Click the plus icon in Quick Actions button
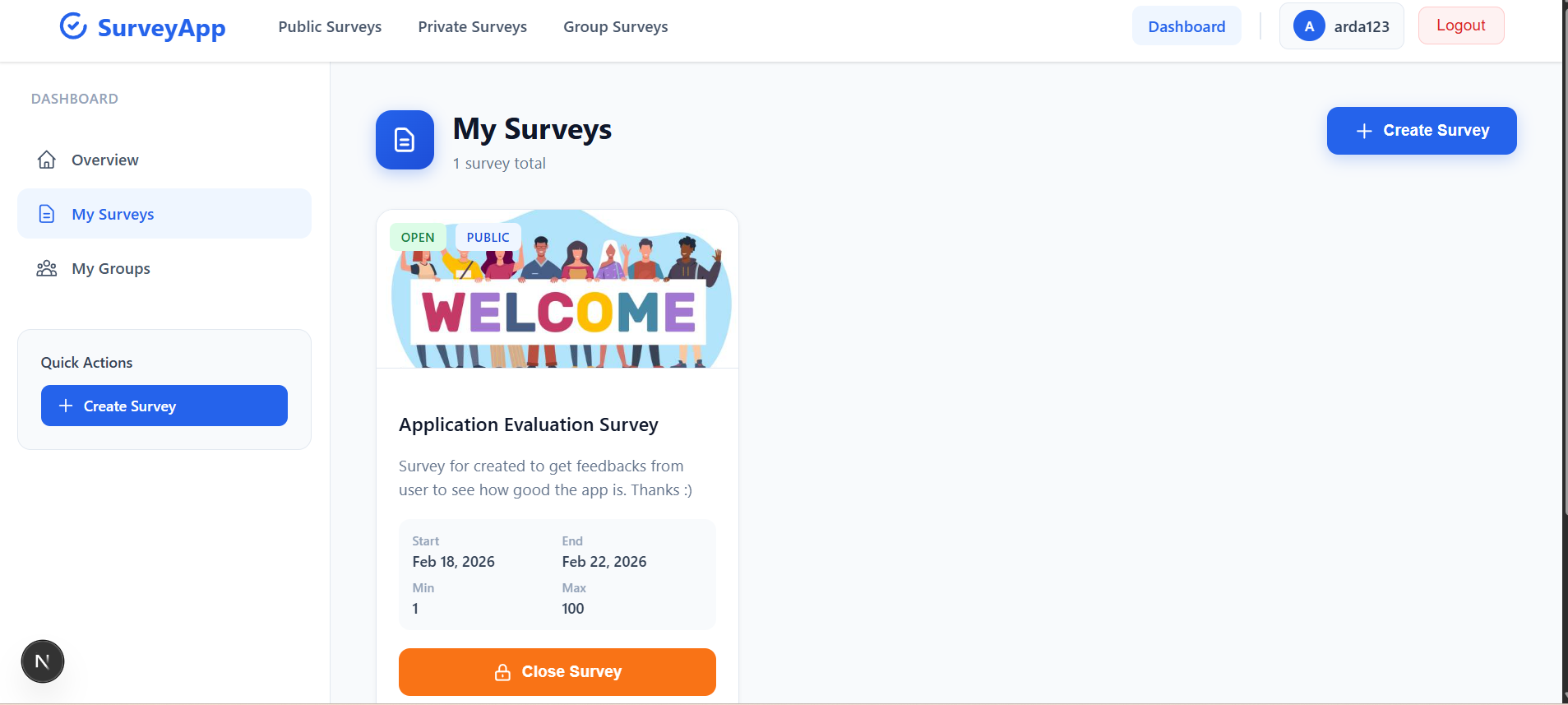 click(66, 406)
